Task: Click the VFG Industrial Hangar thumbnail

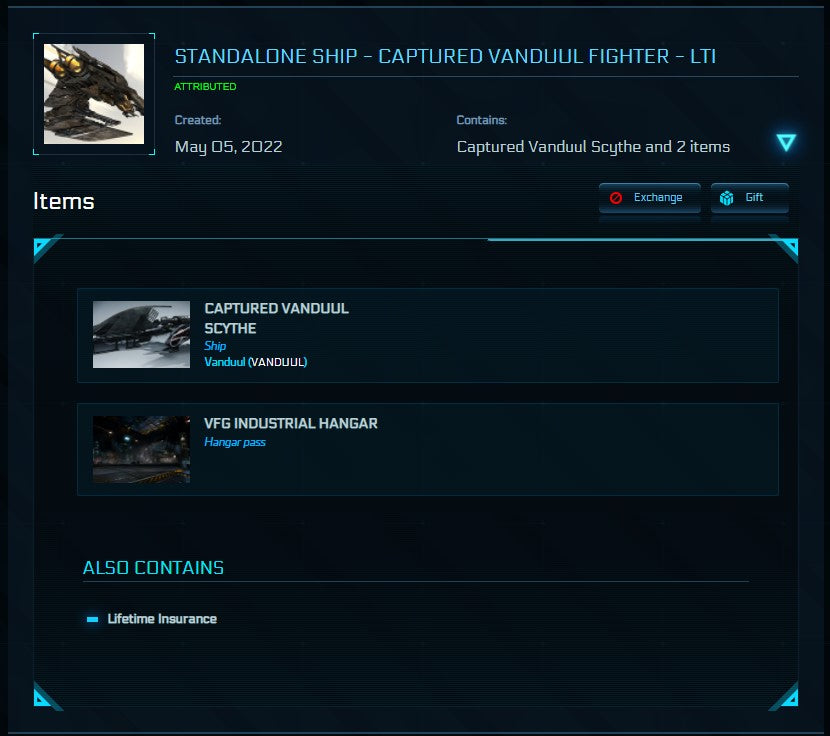Action: point(141,449)
